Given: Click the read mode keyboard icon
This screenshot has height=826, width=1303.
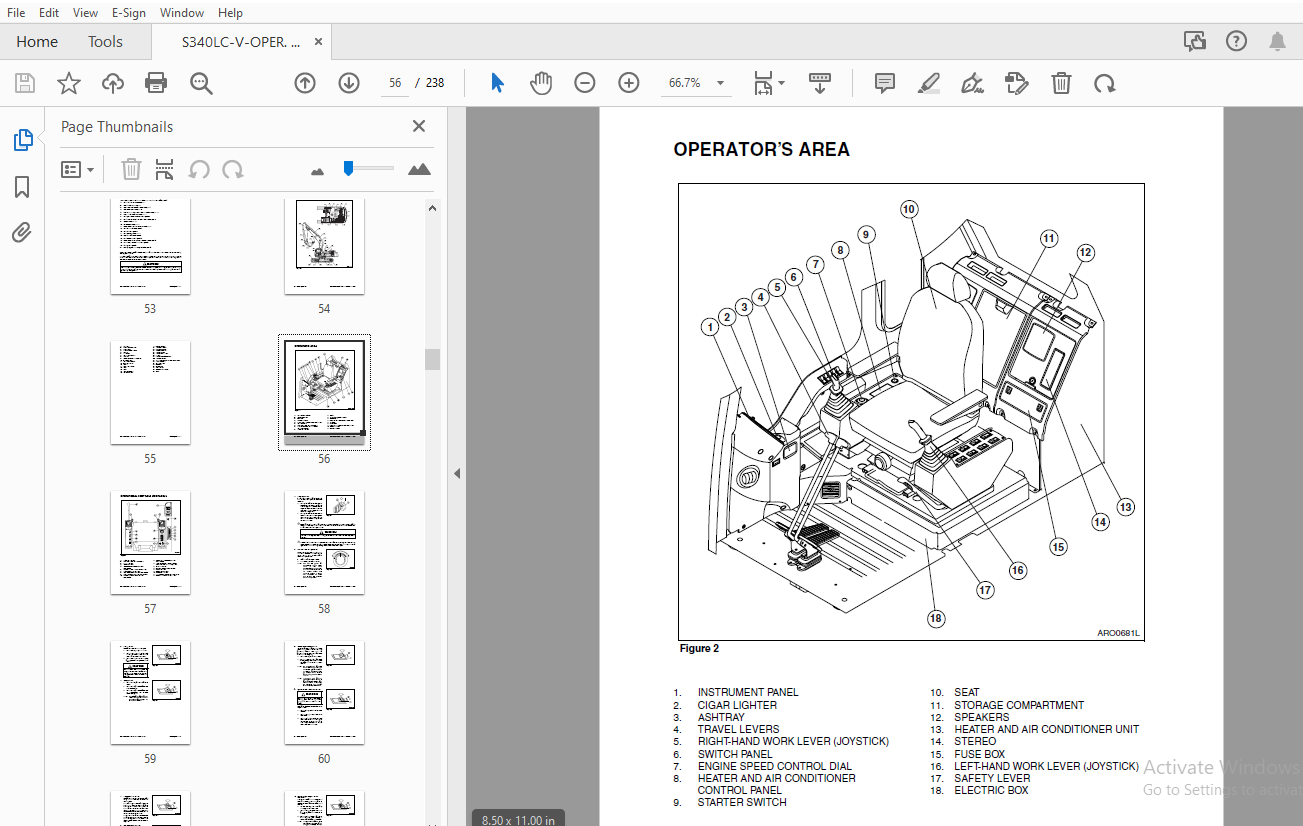Looking at the screenshot, I should click(x=820, y=83).
